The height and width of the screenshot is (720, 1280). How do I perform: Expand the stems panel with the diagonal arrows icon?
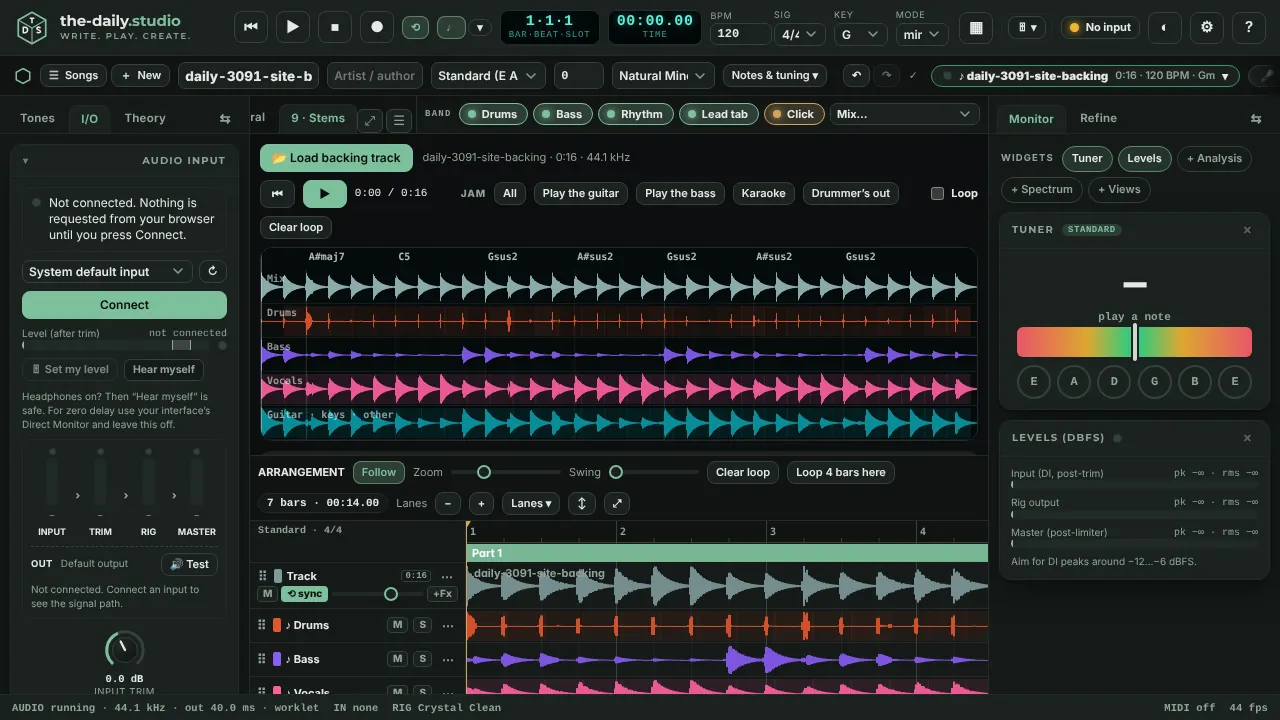[370, 120]
